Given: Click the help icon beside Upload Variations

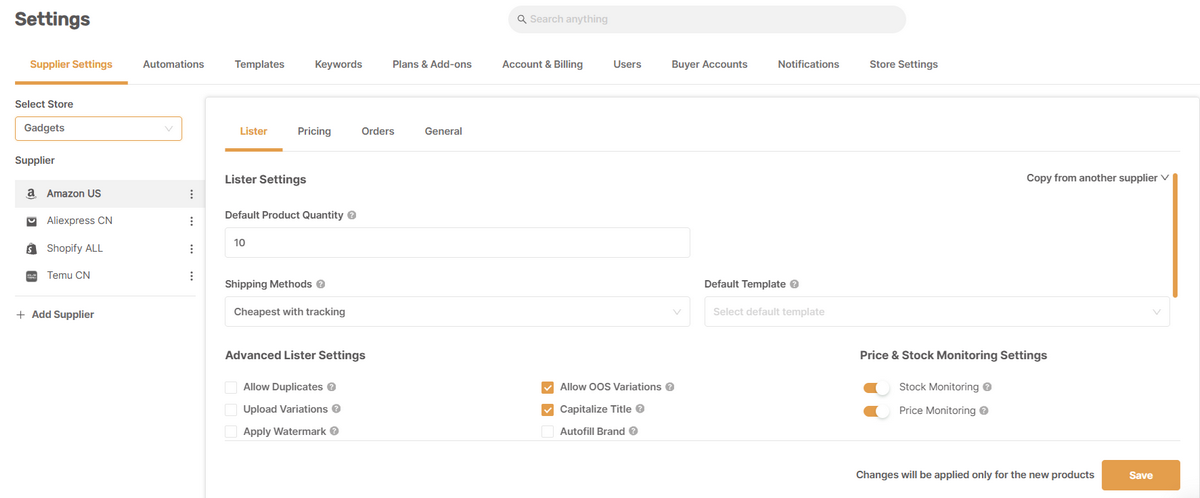Looking at the screenshot, I should pos(336,409).
